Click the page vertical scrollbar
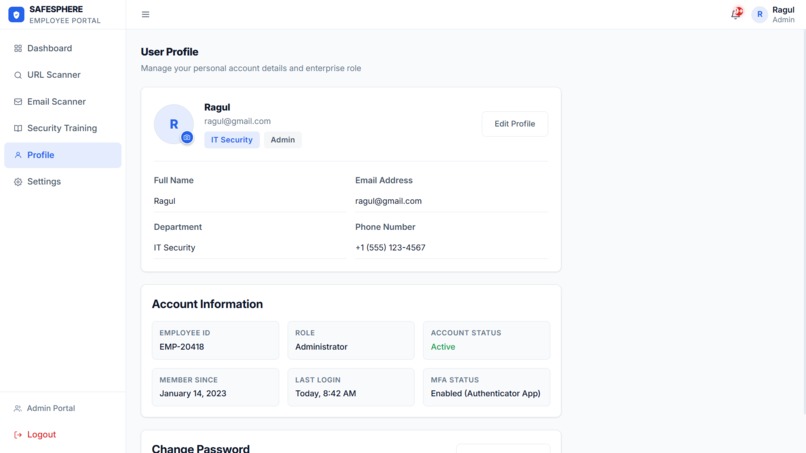806x453 pixels. click(804, 221)
